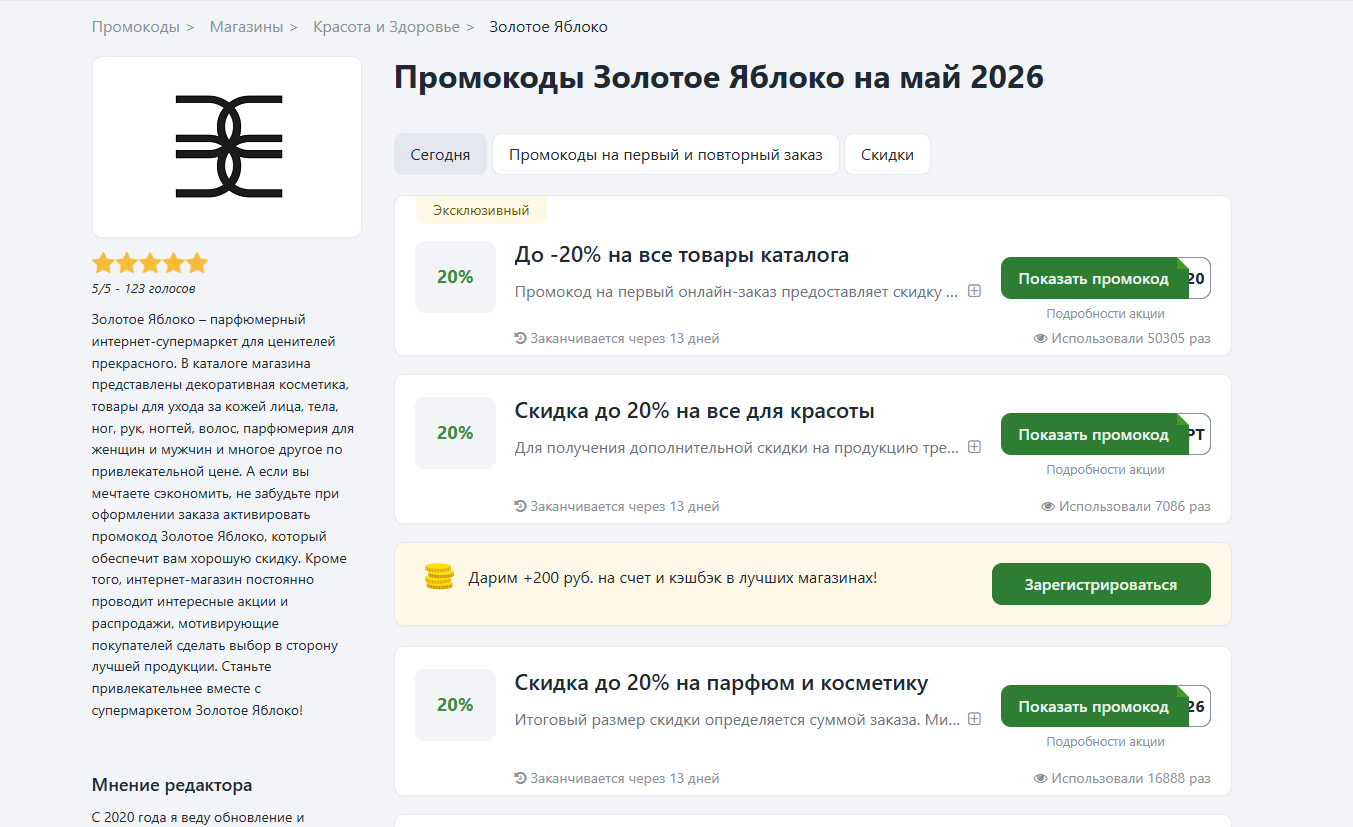Viewport: 1353px width, 827px height.
Task: Click the Золотое Яблоко store logo
Action: [x=227, y=147]
